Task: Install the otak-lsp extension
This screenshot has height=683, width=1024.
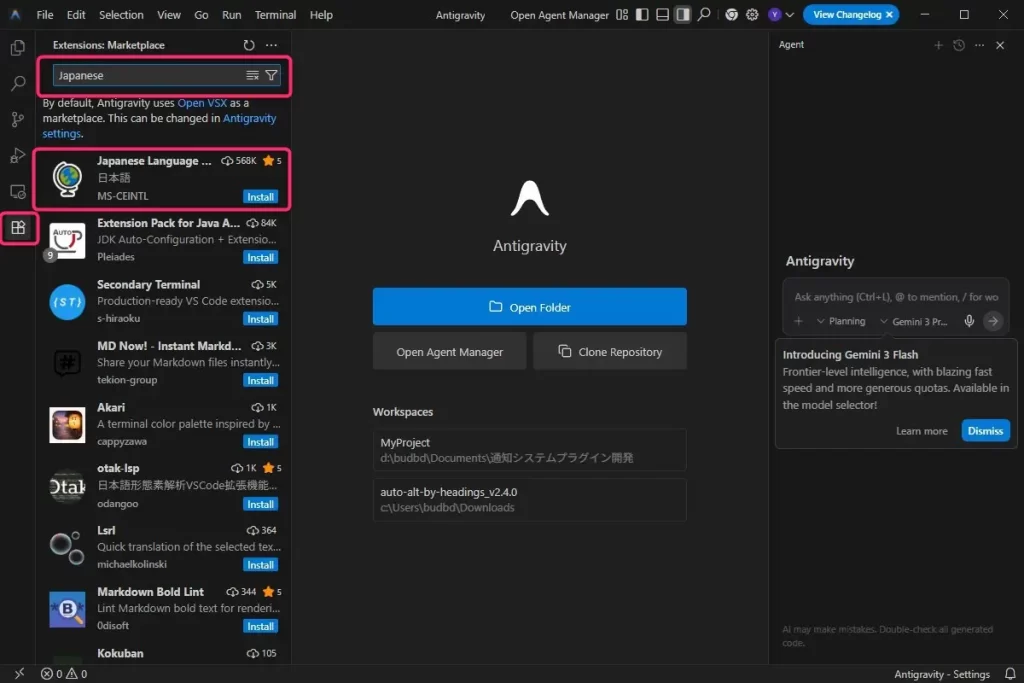Action: click(x=260, y=504)
